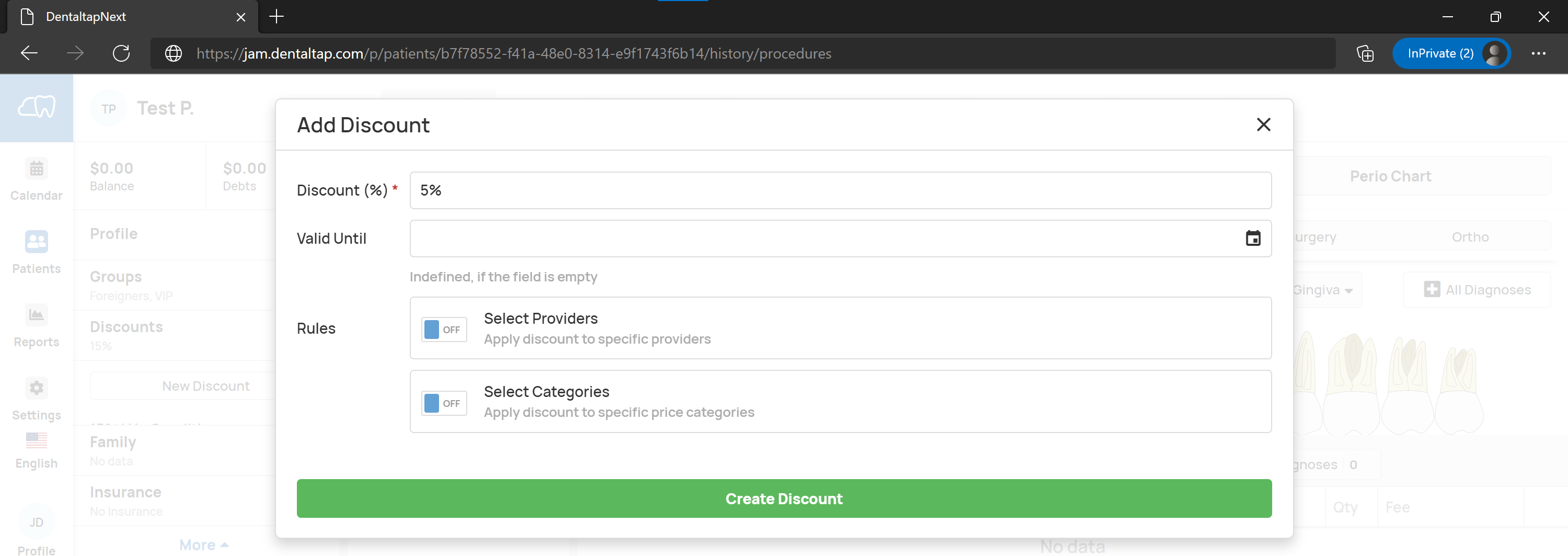Click the $0.00 Debts value
Image resolution: width=1568 pixels, height=556 pixels.
244,168
